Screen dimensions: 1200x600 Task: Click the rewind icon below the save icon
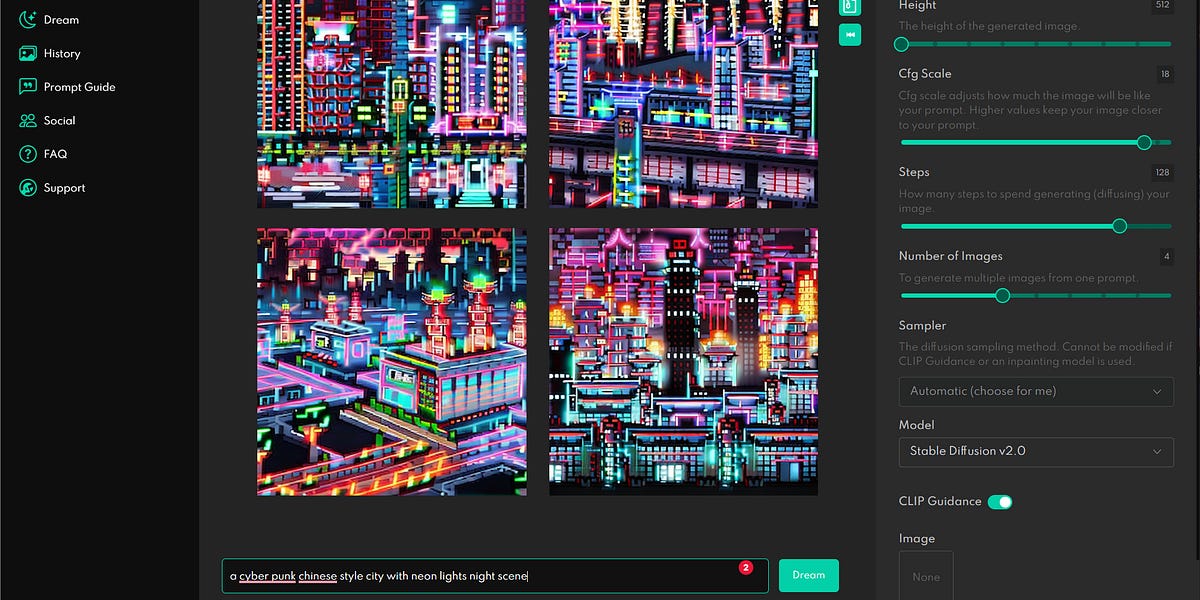[x=850, y=36]
